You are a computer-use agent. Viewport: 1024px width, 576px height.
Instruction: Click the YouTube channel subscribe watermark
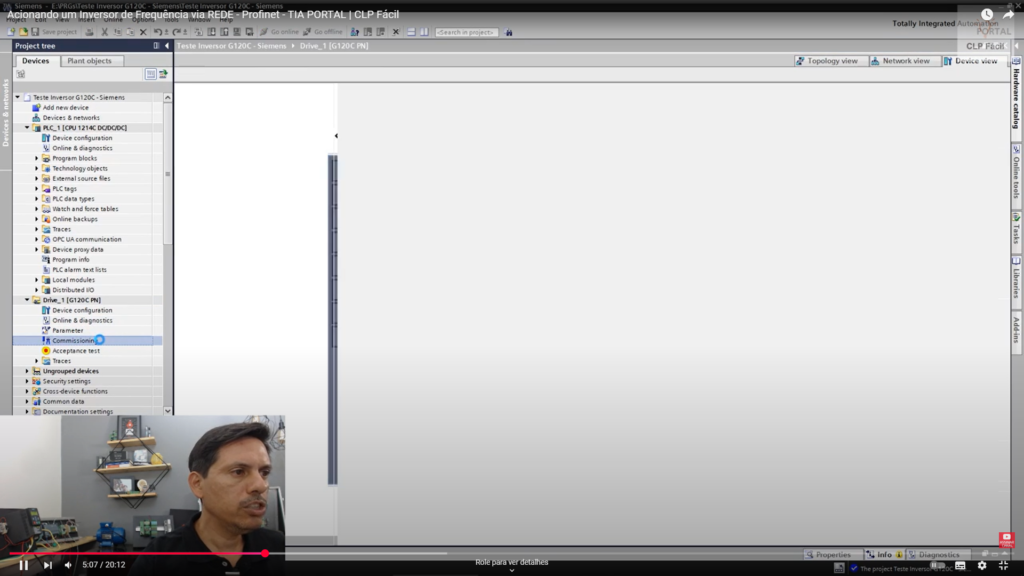point(1006,539)
